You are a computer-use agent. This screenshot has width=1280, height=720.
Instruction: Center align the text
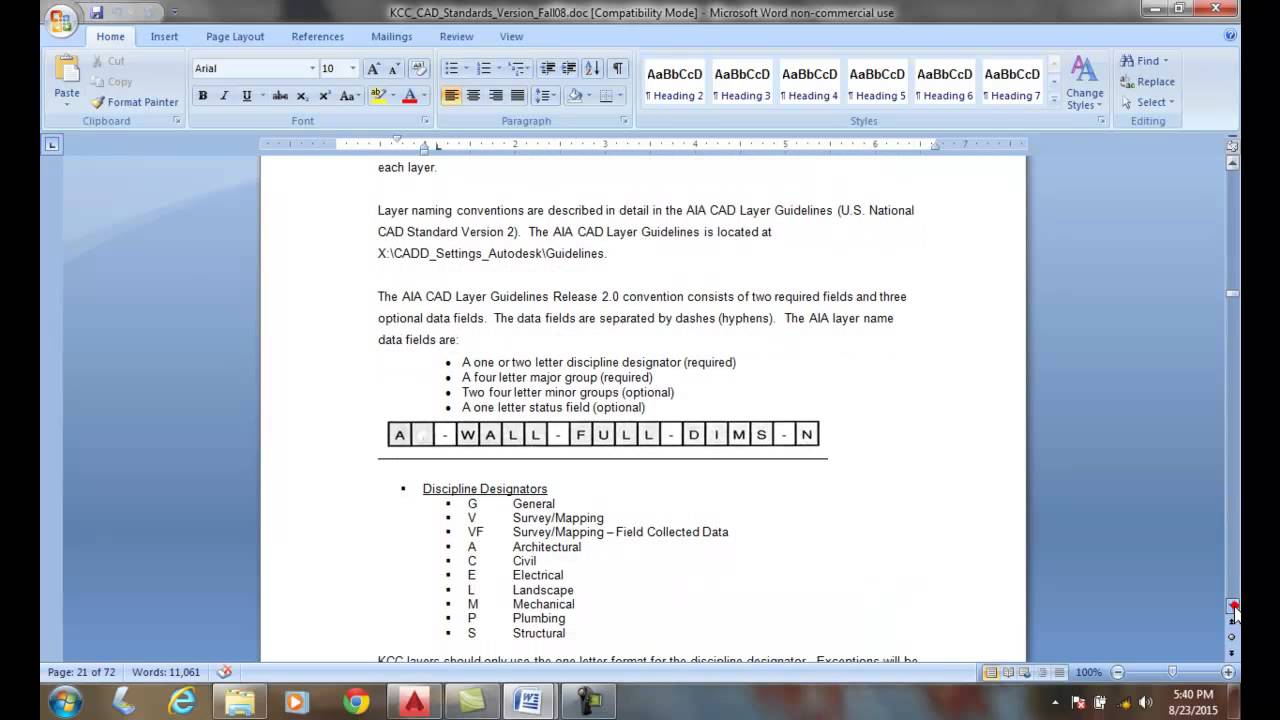pyautogui.click(x=473, y=96)
